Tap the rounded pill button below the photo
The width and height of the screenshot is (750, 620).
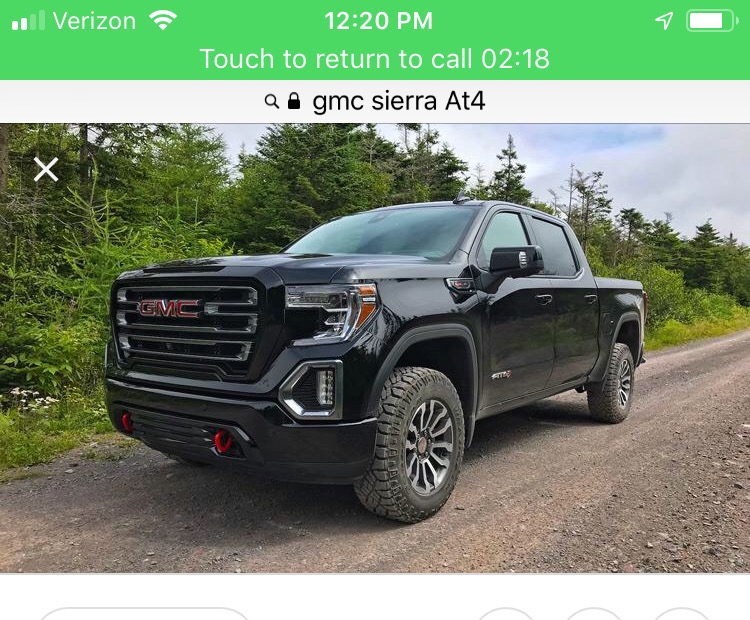tap(143, 614)
